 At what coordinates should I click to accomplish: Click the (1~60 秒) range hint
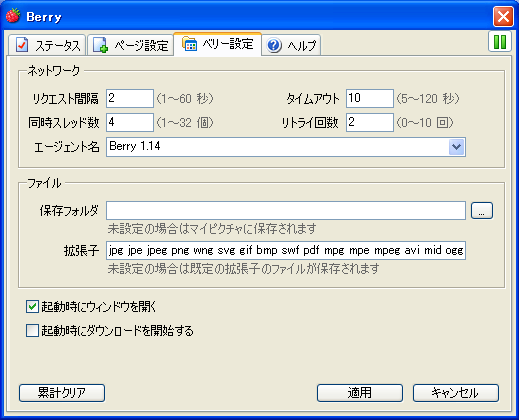click(x=185, y=99)
